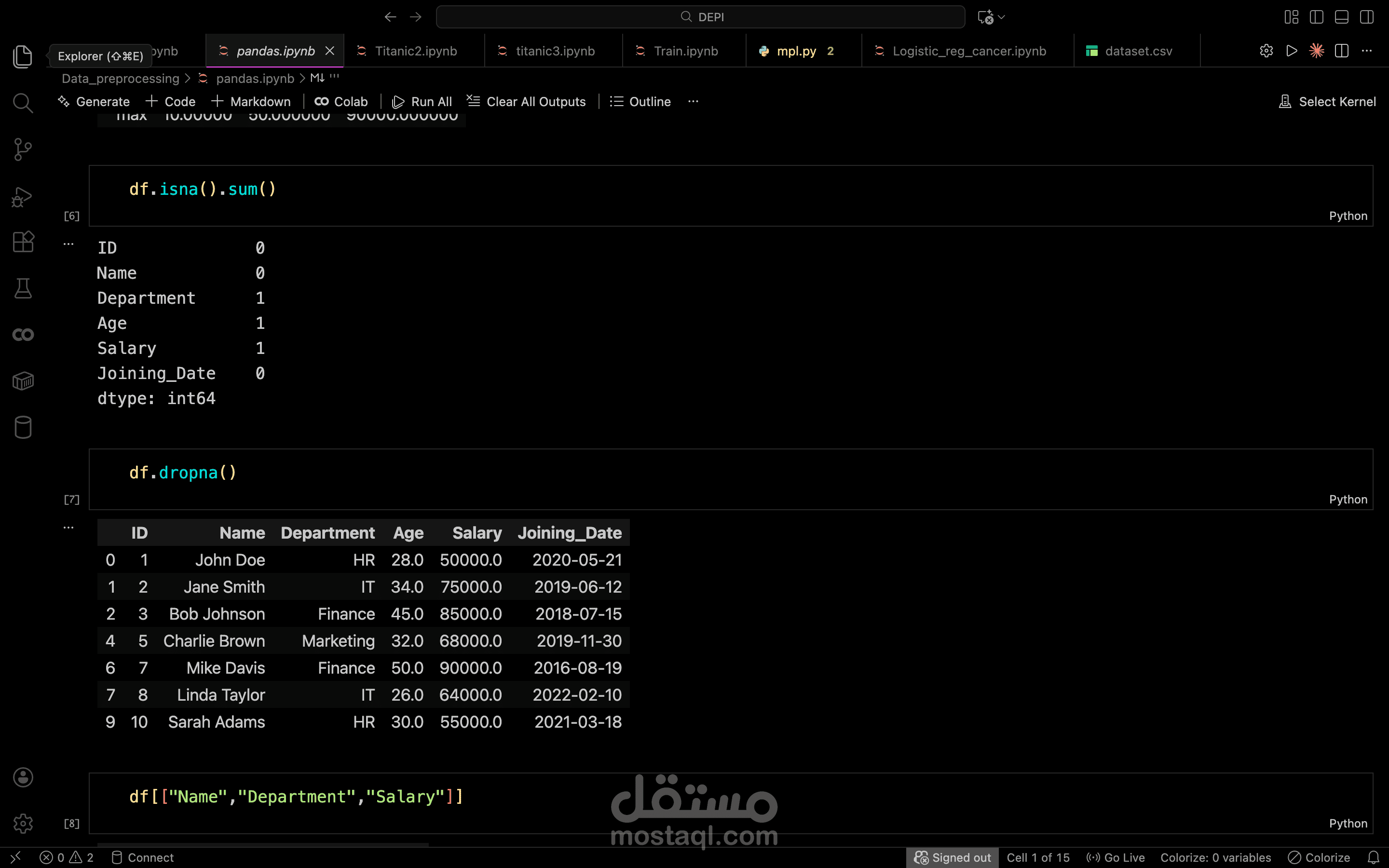Open the Accounts menu icon
Screen dimensions: 1389x868
click(22, 777)
